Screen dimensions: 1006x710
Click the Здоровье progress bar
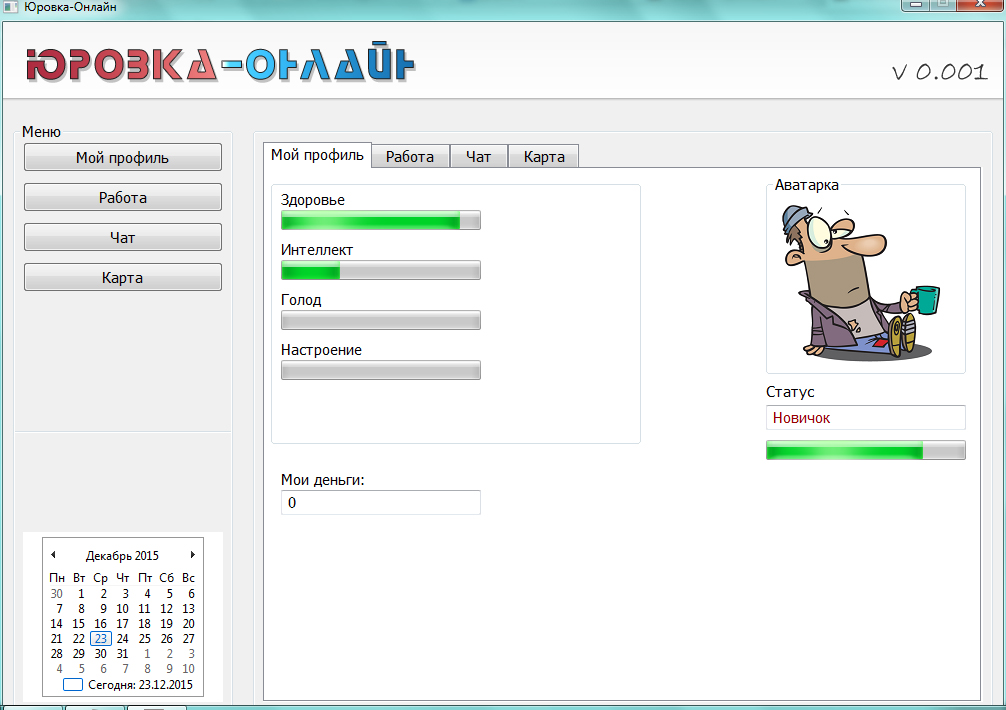[380, 220]
